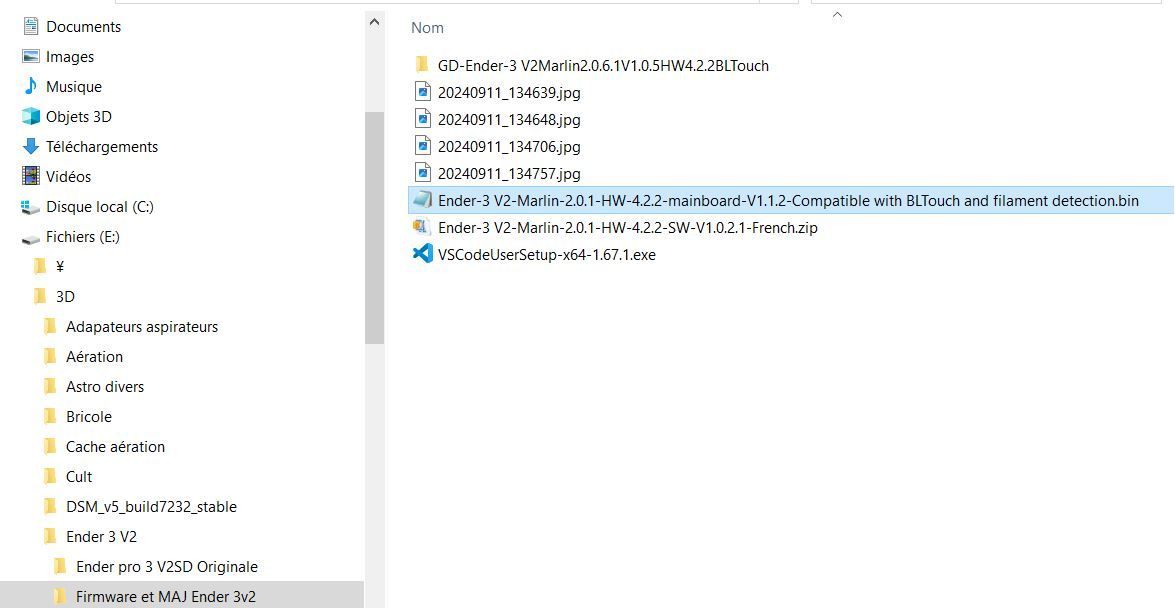Select Ender 3 V2 folder in tree

(101, 536)
